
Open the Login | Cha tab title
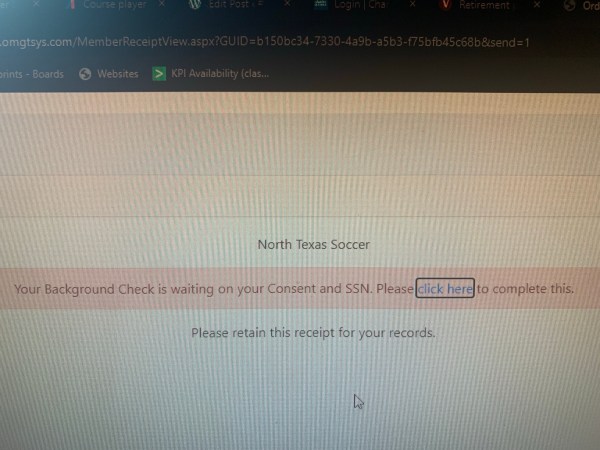click(360, 5)
